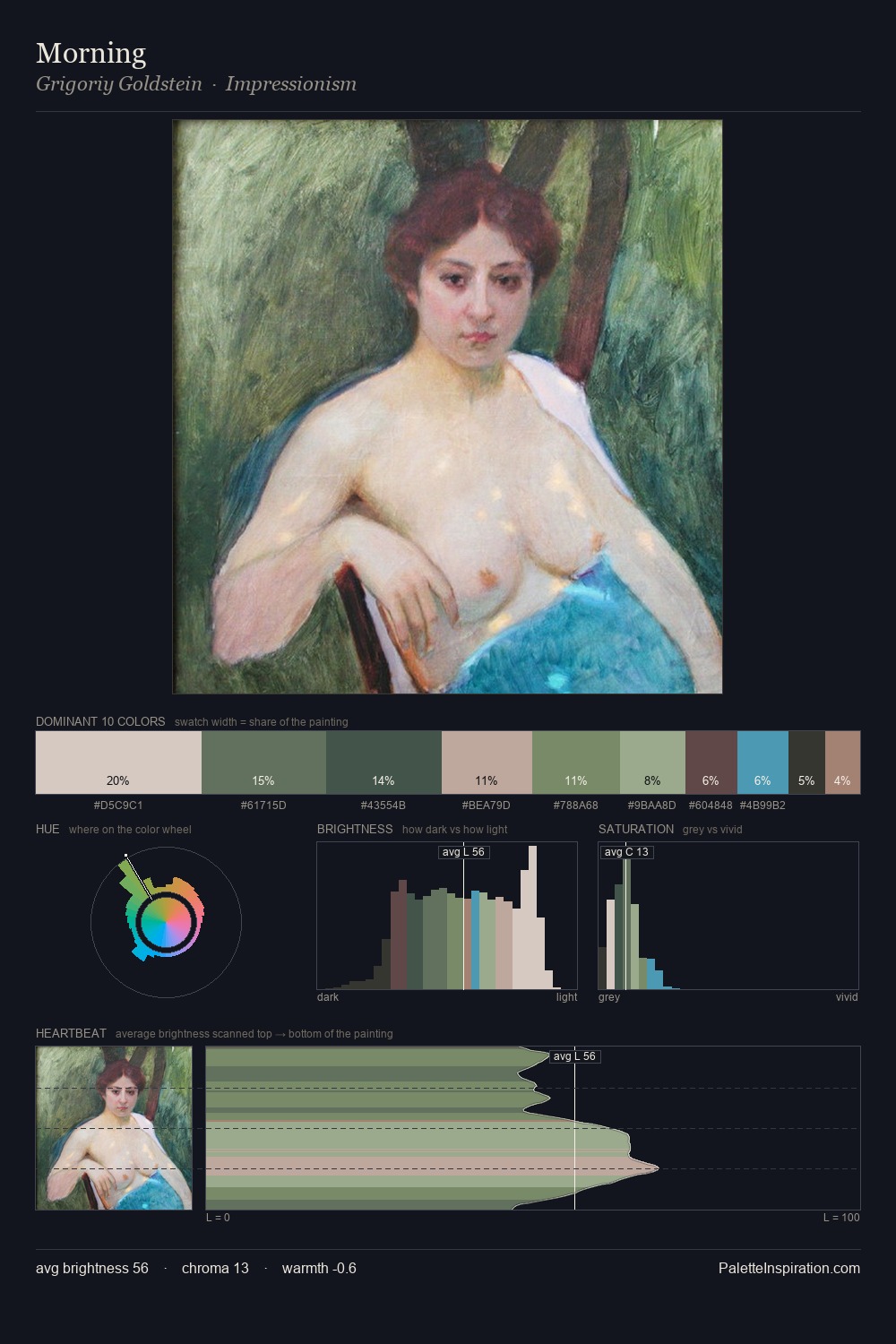Click 'warmth -0.6' in footer

pyautogui.click(x=319, y=1268)
